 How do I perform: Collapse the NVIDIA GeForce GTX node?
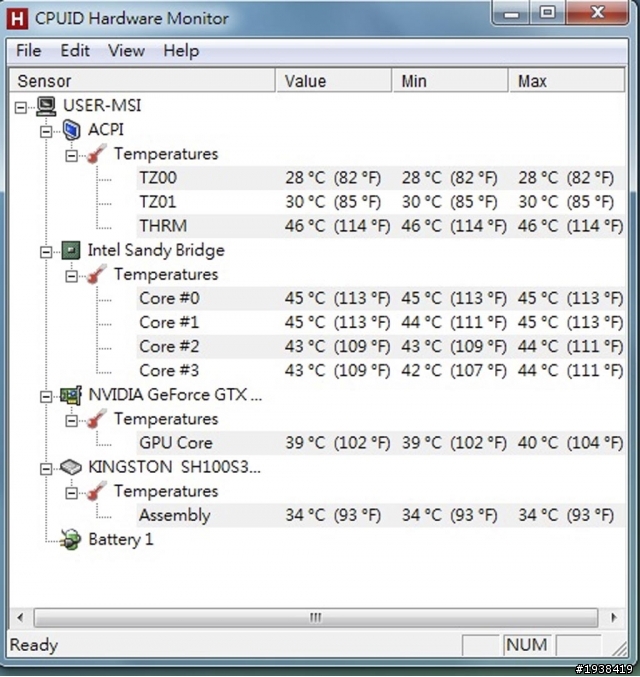pyautogui.click(x=46, y=396)
